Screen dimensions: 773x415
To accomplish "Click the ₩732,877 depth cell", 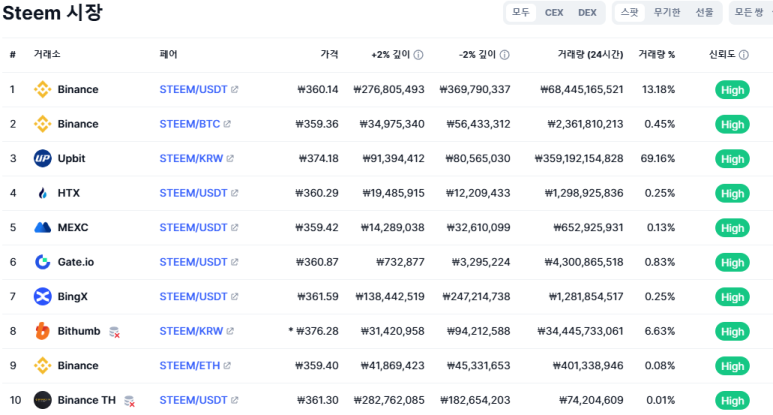I will coord(400,262).
